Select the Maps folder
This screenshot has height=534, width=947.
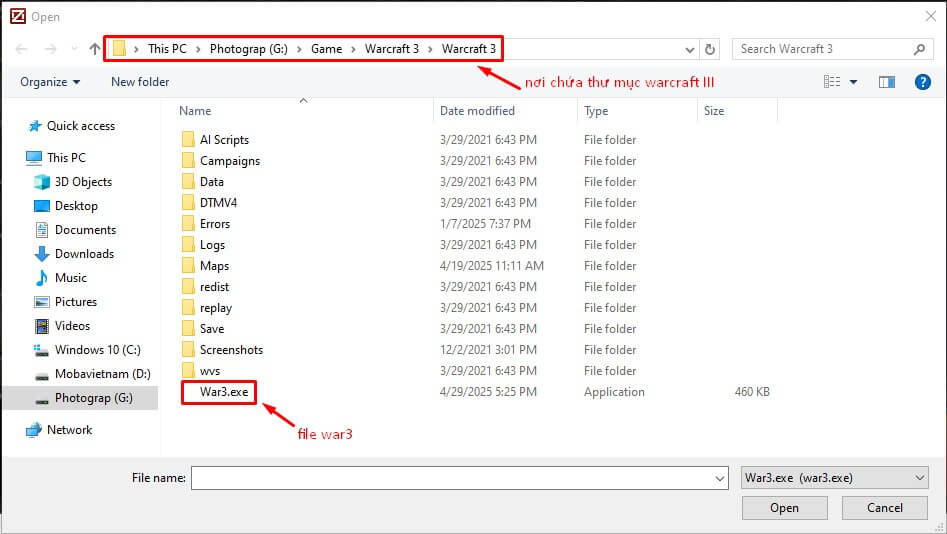click(x=214, y=266)
